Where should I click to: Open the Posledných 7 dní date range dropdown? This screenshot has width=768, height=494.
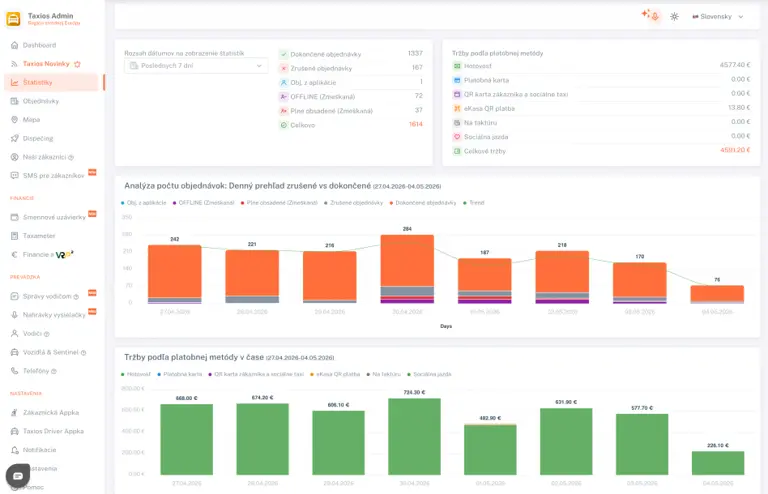[196, 66]
